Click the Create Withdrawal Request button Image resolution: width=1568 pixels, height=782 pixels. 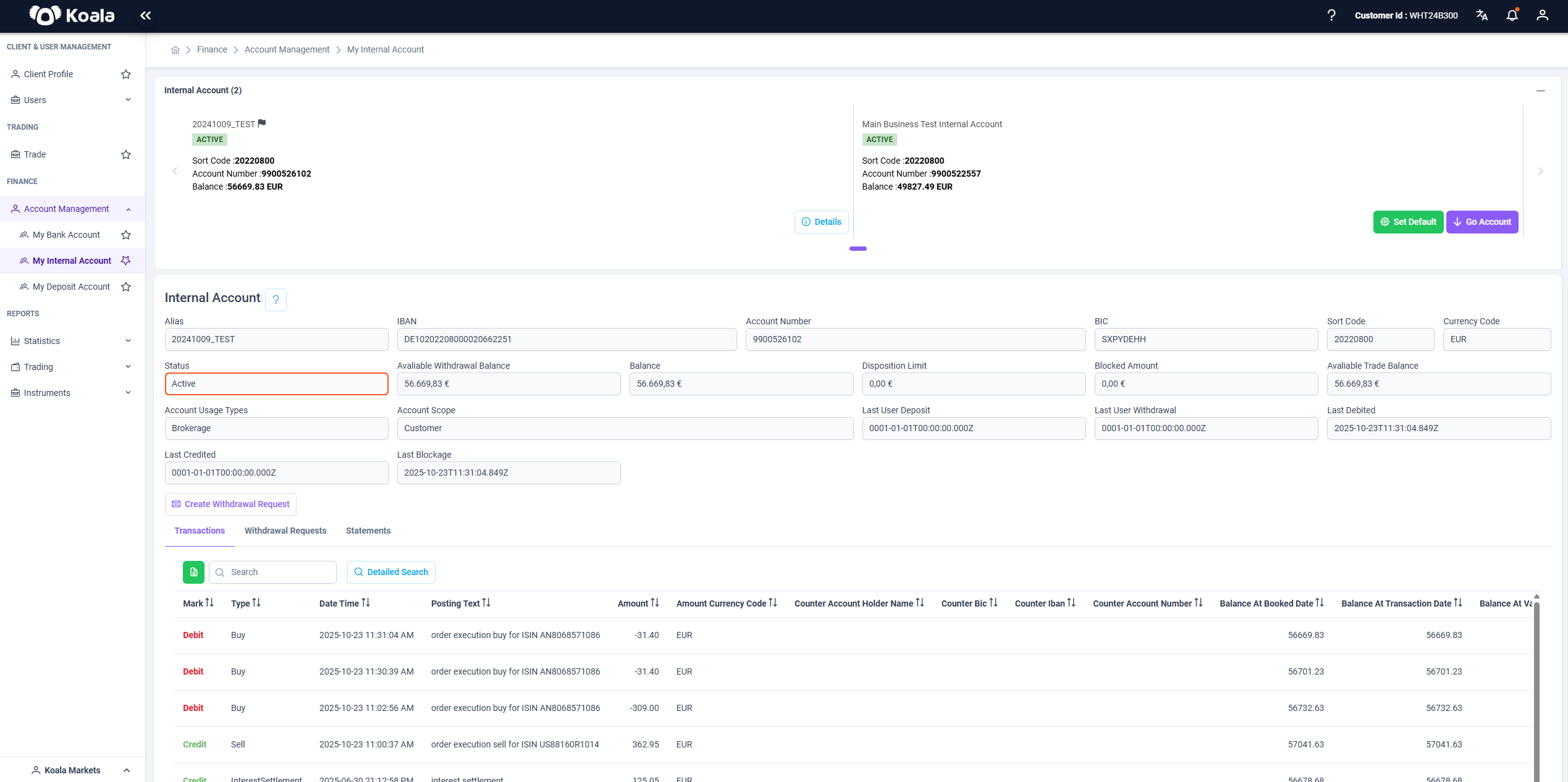pyautogui.click(x=230, y=504)
